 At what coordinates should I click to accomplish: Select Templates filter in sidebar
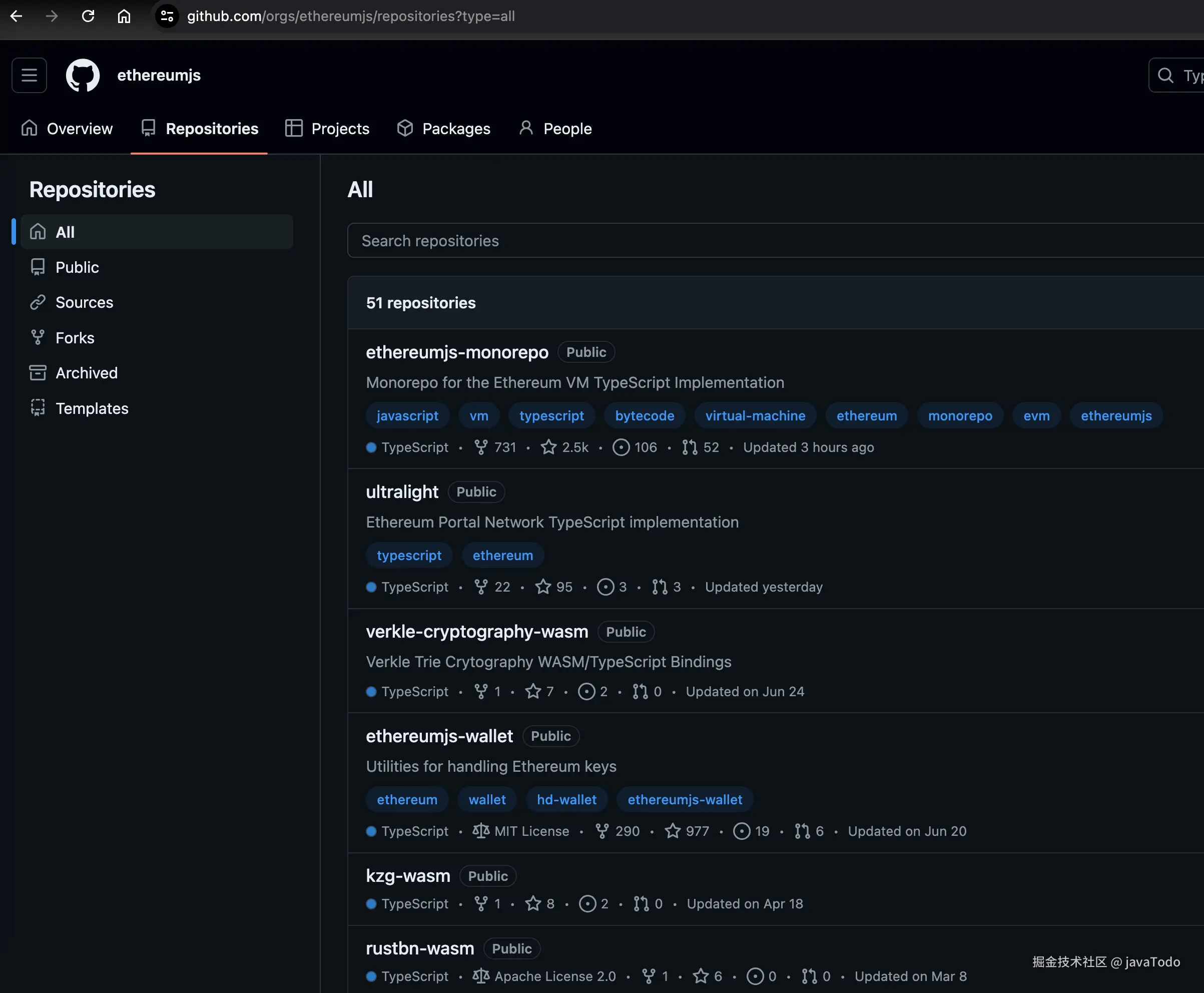(92, 408)
